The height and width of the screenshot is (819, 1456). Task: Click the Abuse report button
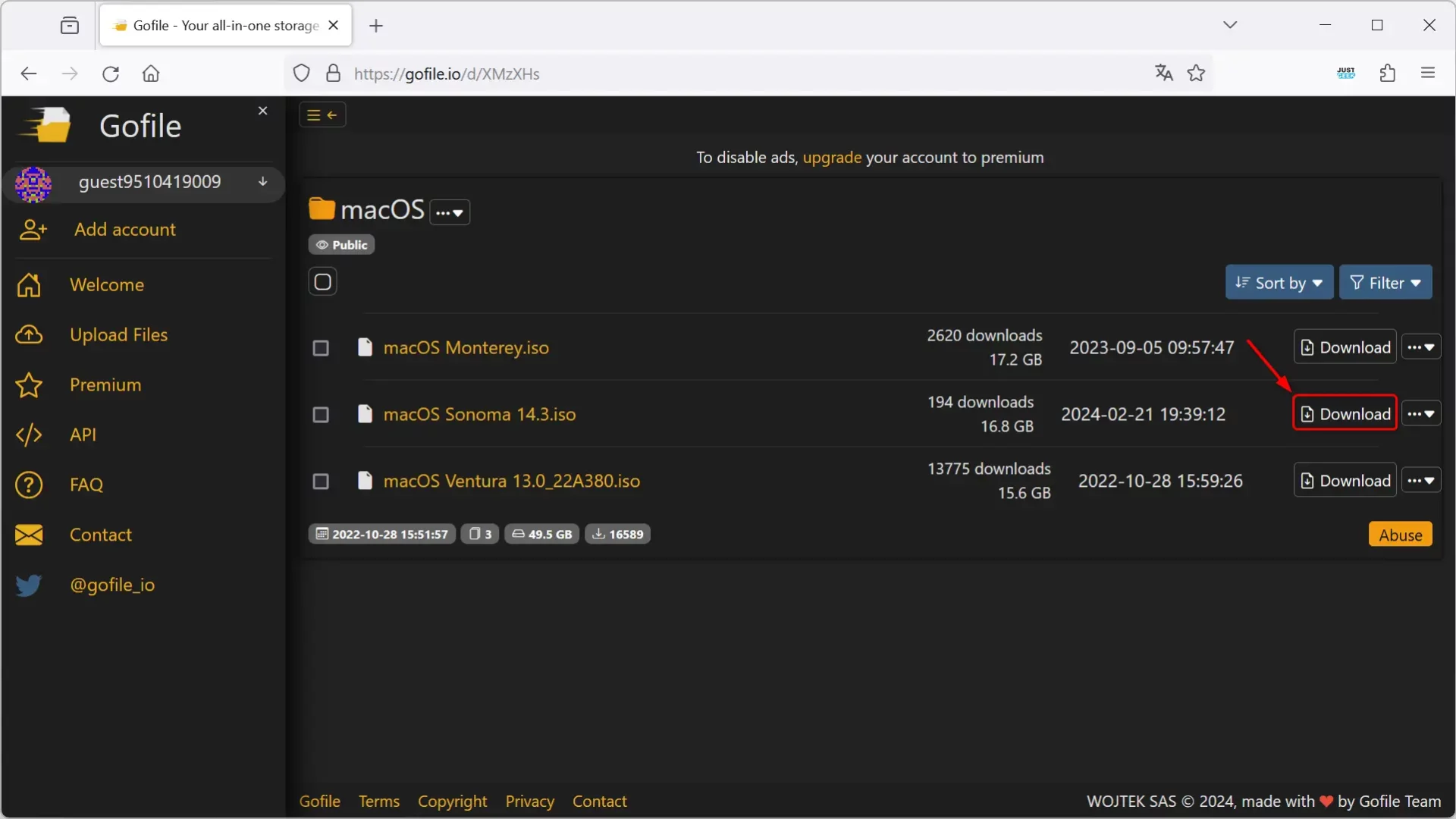click(1400, 535)
